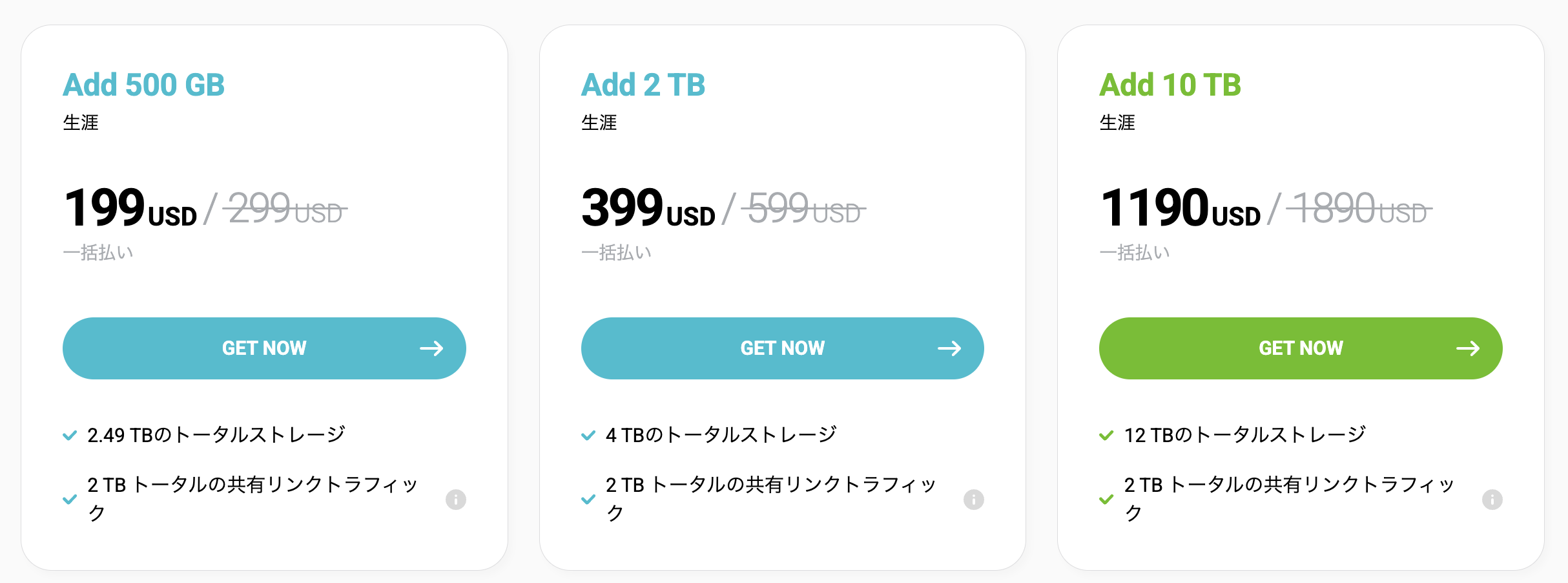Click info icon in Add 10 TB card
Screen dimensions: 1568x583
1492,499
